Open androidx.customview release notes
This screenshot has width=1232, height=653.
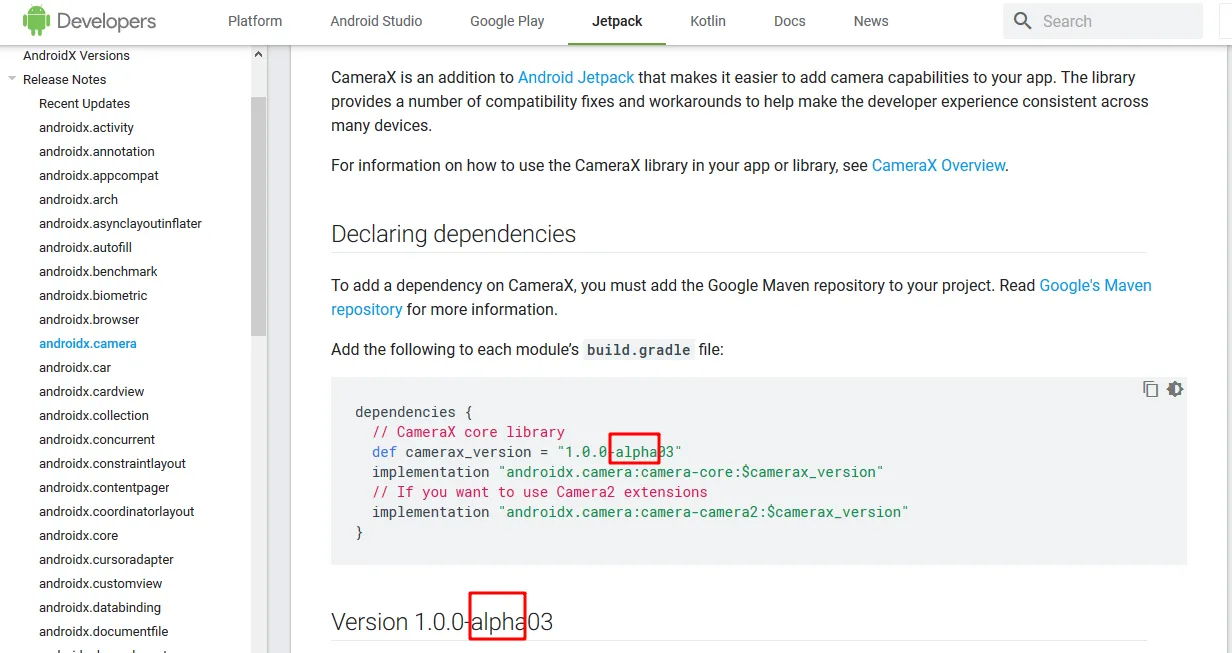pos(100,583)
